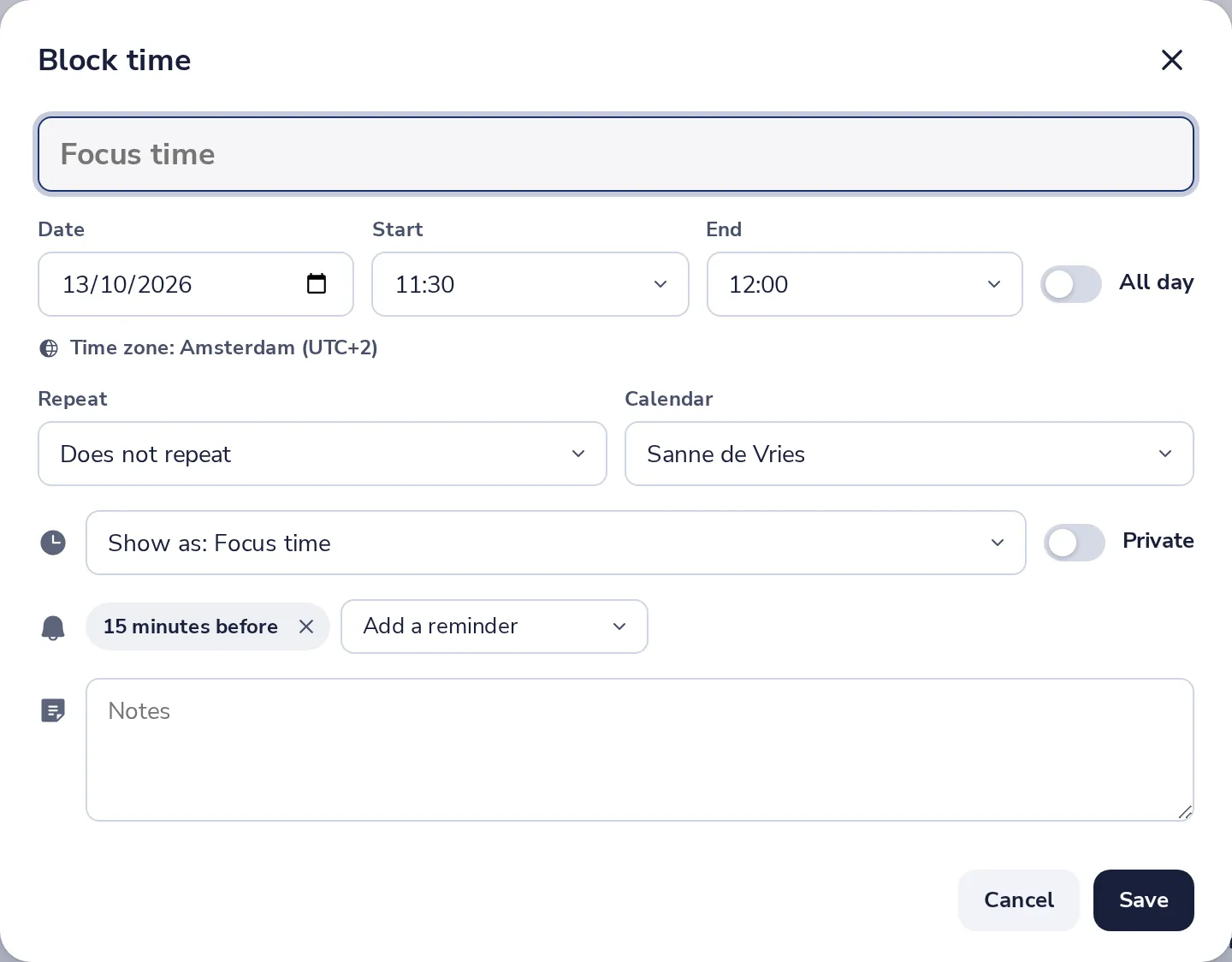This screenshot has width=1232, height=962.
Task: Open the Show as: Focus time dropdown
Action: coord(556,543)
